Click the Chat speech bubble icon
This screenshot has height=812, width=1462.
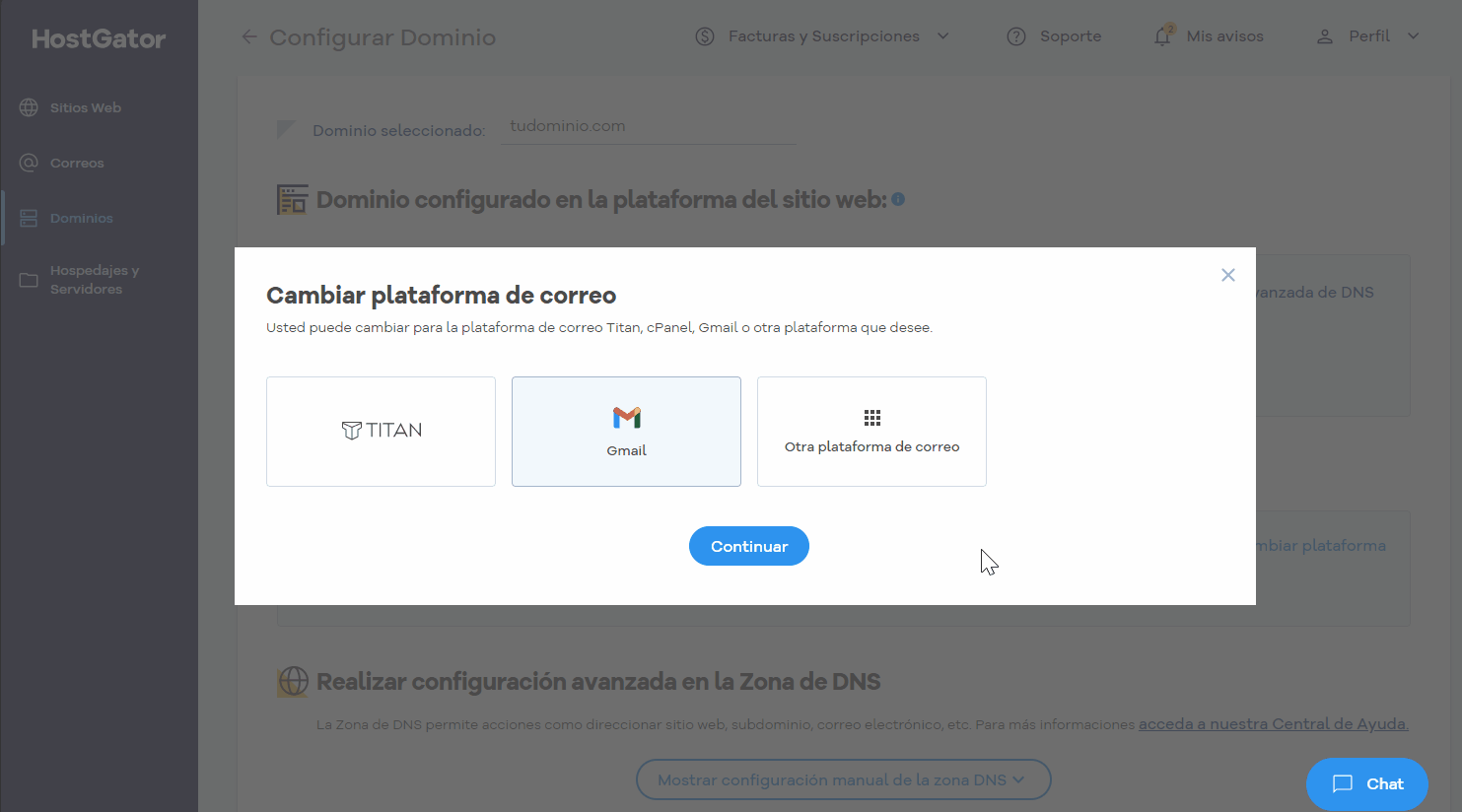click(x=1343, y=783)
